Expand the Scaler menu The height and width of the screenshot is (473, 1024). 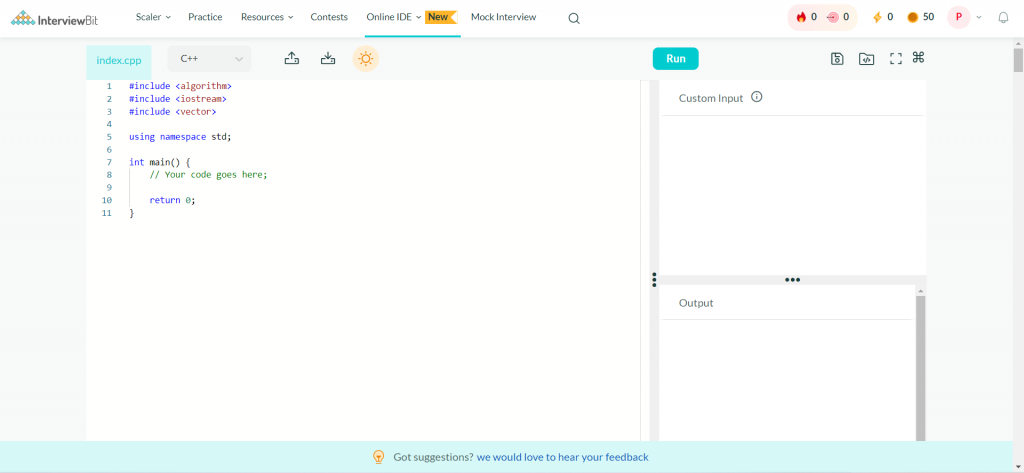click(x=153, y=17)
